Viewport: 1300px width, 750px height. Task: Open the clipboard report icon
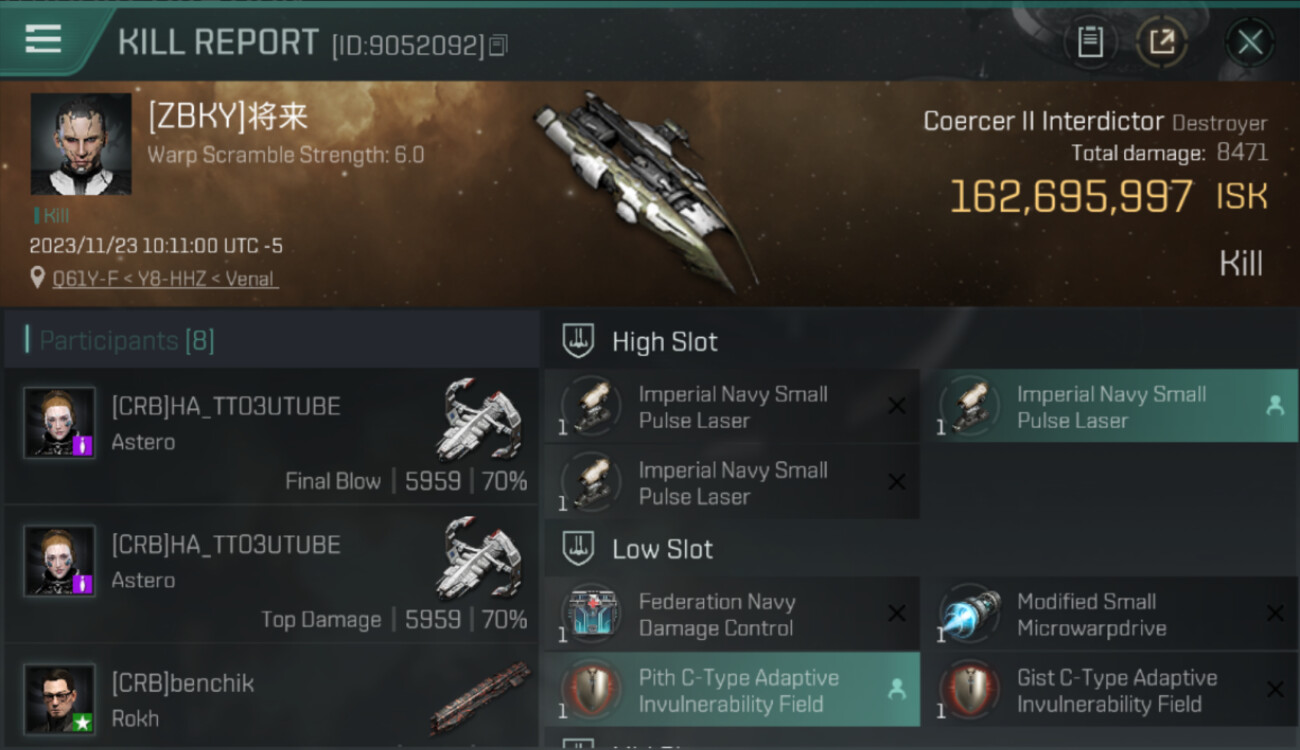tap(1090, 42)
